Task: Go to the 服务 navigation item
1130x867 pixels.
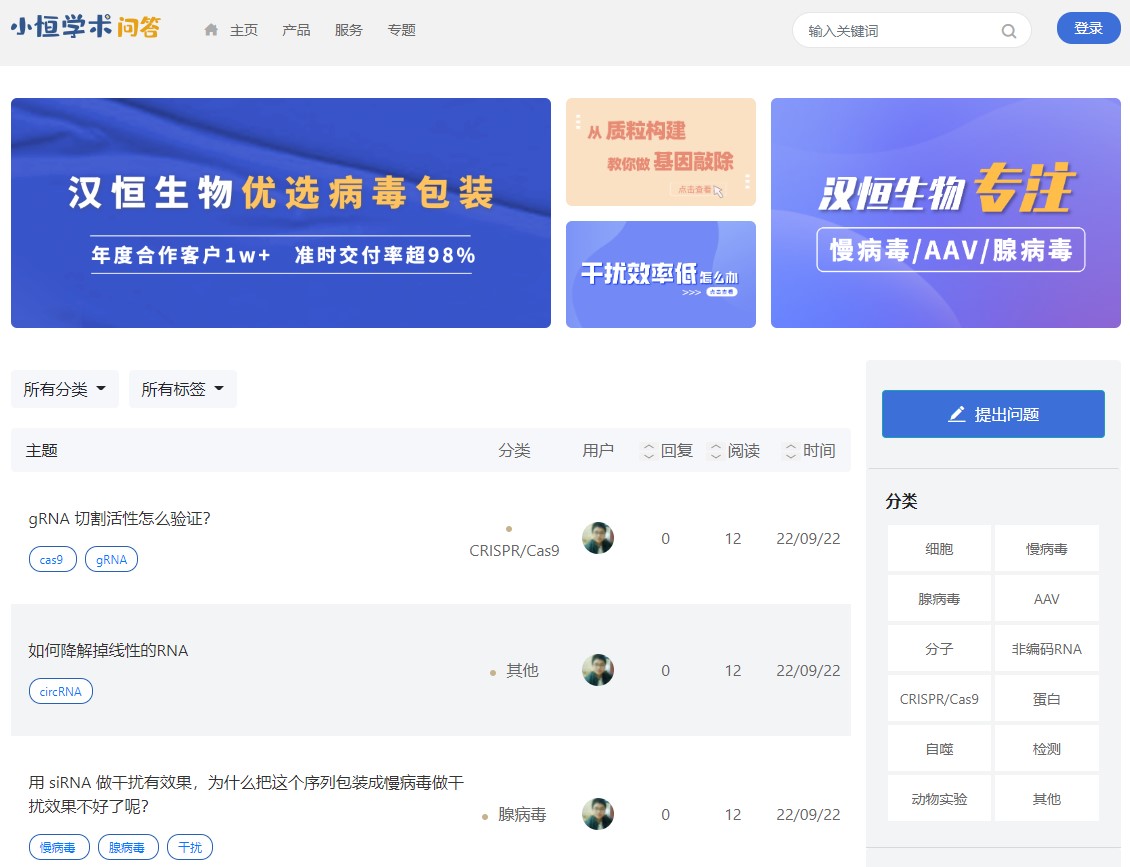Action: click(x=349, y=30)
